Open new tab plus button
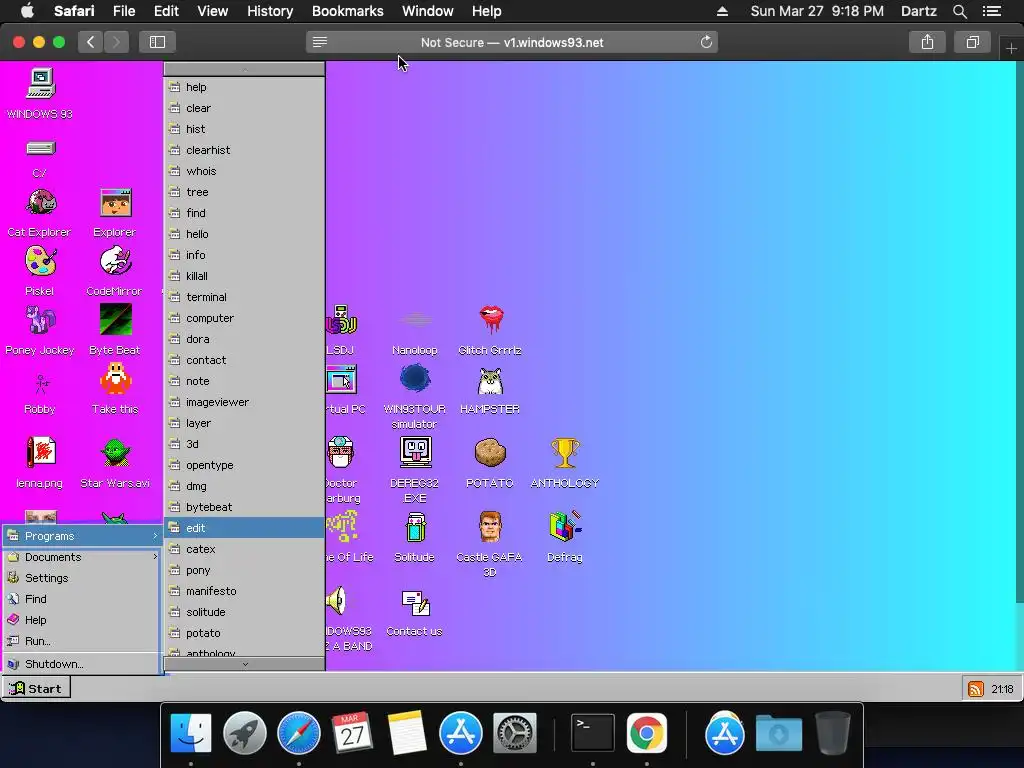The height and width of the screenshot is (768, 1024). 1011,48
